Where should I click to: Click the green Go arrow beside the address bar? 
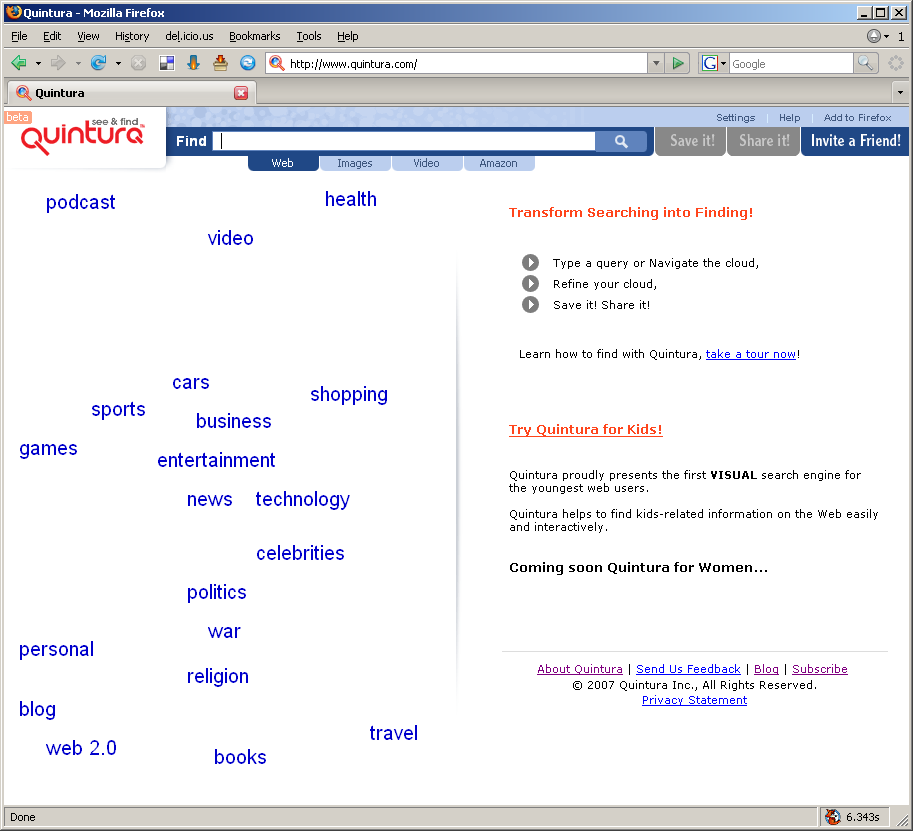[x=677, y=63]
